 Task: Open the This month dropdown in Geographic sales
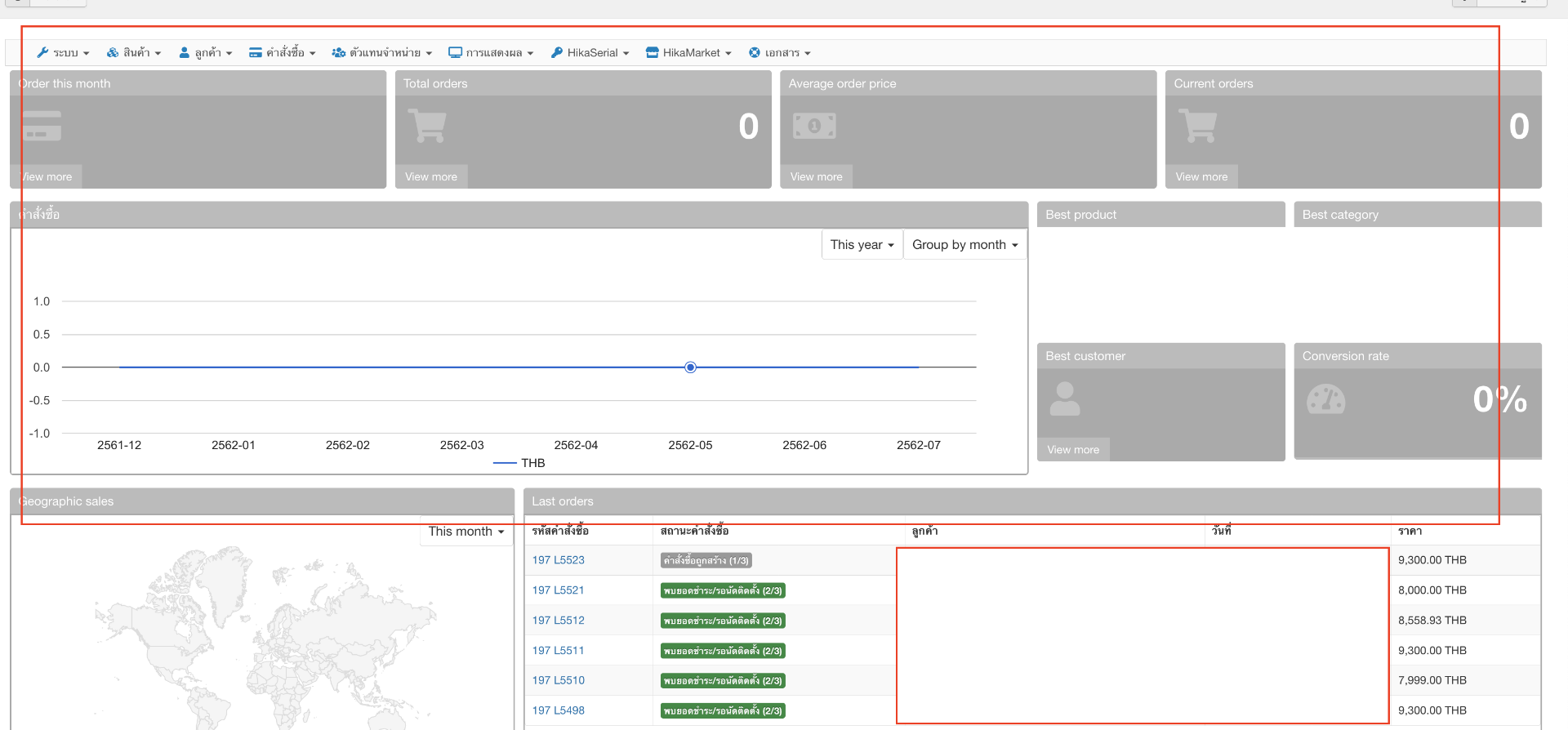coord(465,532)
